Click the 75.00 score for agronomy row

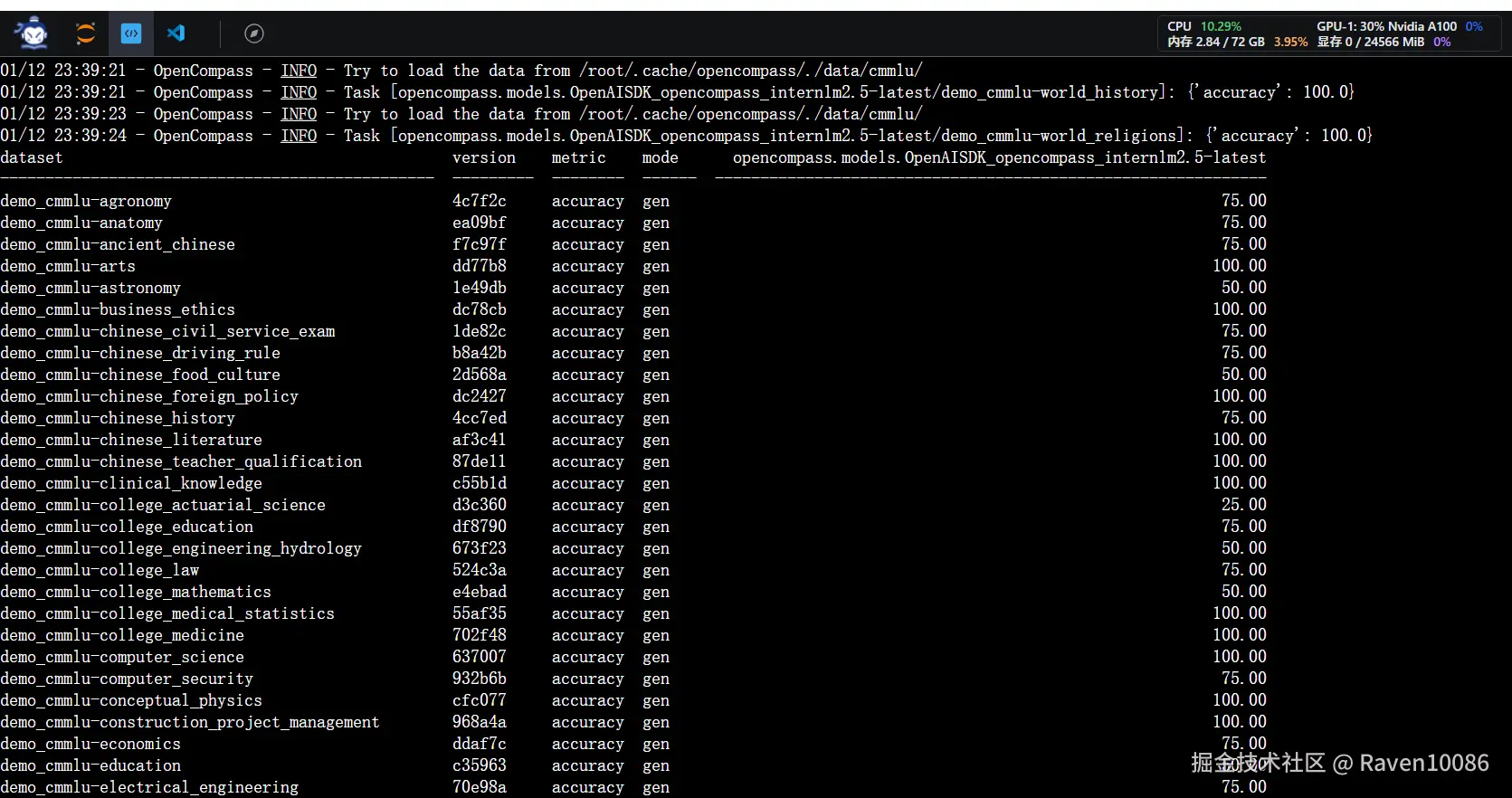1244,201
